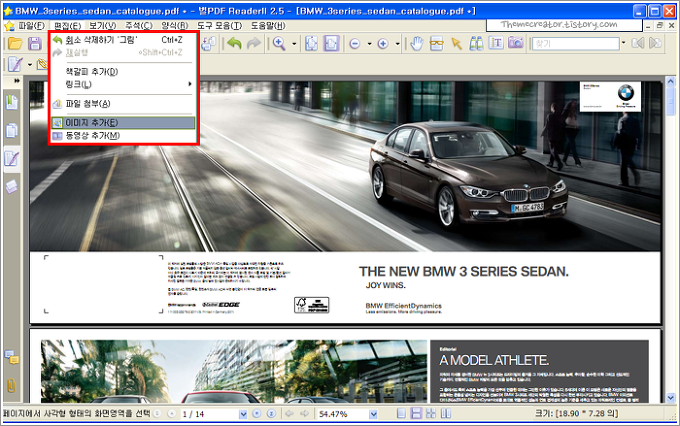The width and height of the screenshot is (680, 426).
Task: Go to first page button in status bar
Action: pos(158,414)
